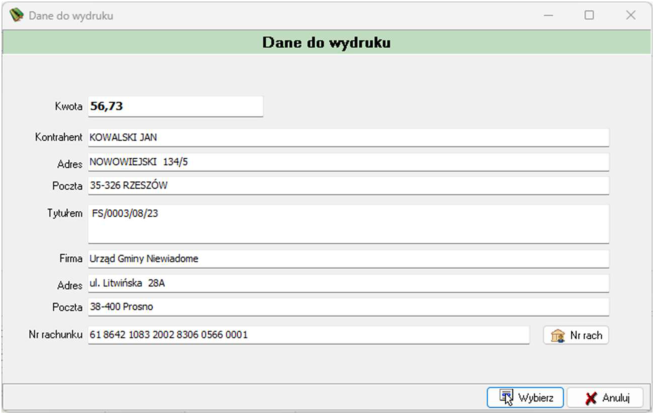Focus the Tytułem box with FS/0003/08/23
Viewport: 655px width, 415px height.
[x=348, y=224]
